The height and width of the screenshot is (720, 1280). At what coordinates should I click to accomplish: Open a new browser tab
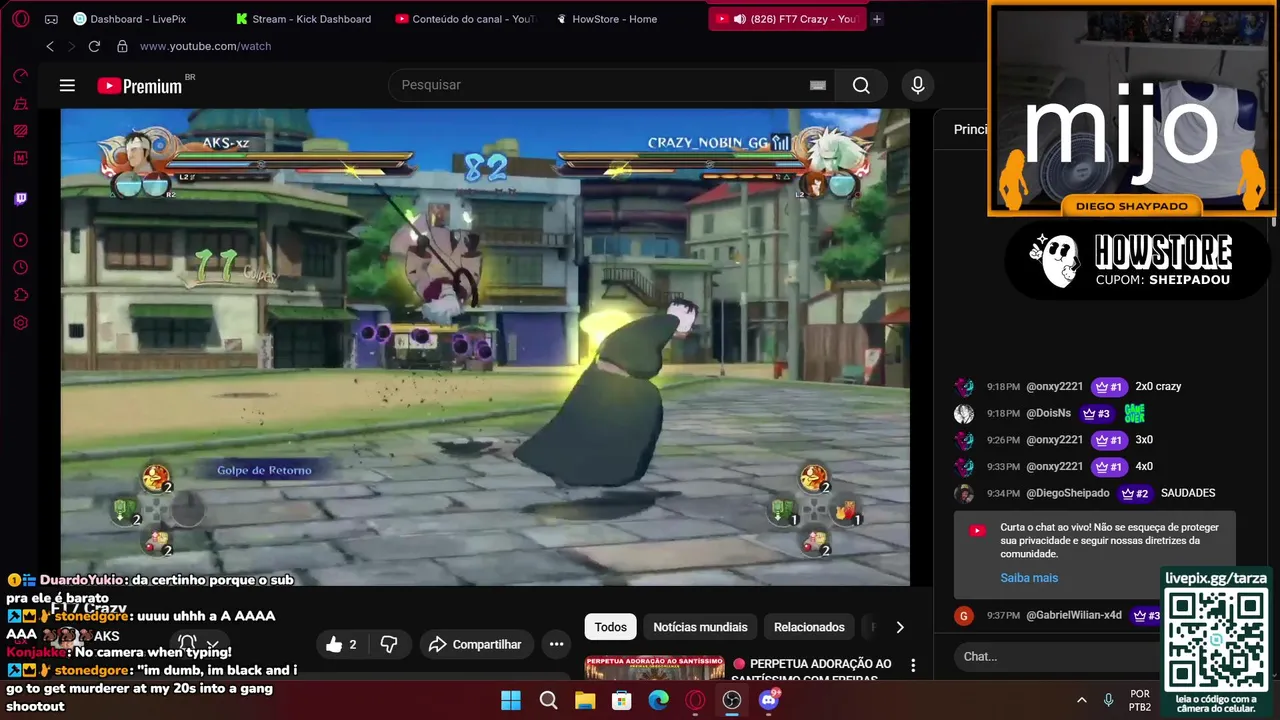click(x=877, y=19)
